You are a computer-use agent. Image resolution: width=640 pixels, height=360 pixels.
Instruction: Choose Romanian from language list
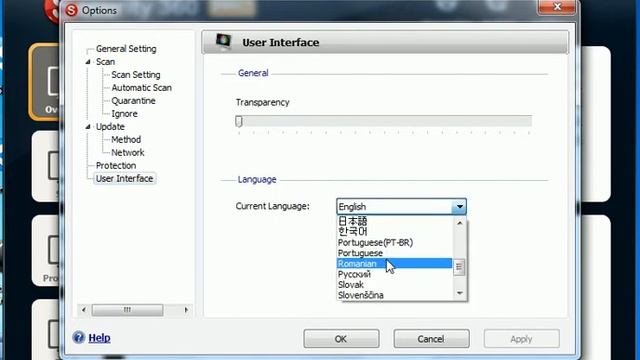point(394,264)
